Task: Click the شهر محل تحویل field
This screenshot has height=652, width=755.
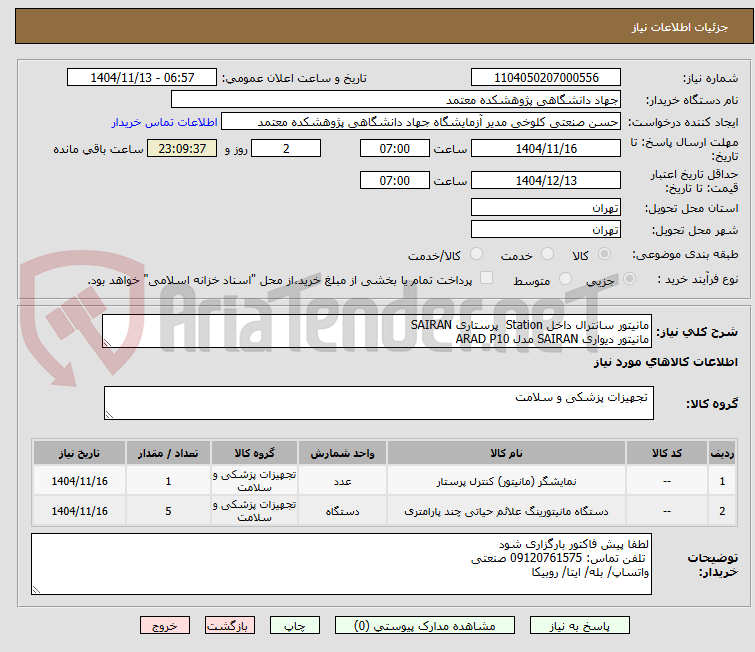Action: tap(546, 229)
